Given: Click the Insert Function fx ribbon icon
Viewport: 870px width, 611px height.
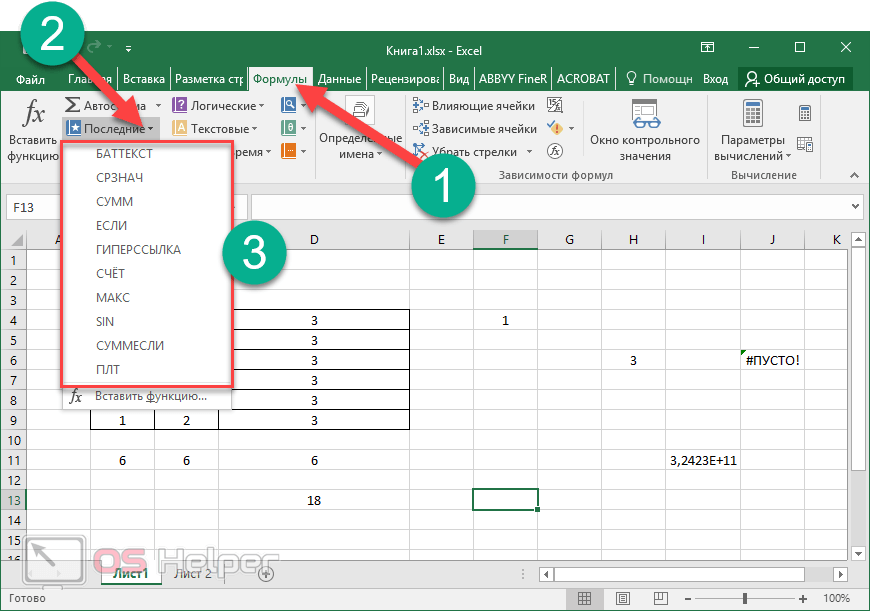Looking at the screenshot, I should pyautogui.click(x=33, y=113).
